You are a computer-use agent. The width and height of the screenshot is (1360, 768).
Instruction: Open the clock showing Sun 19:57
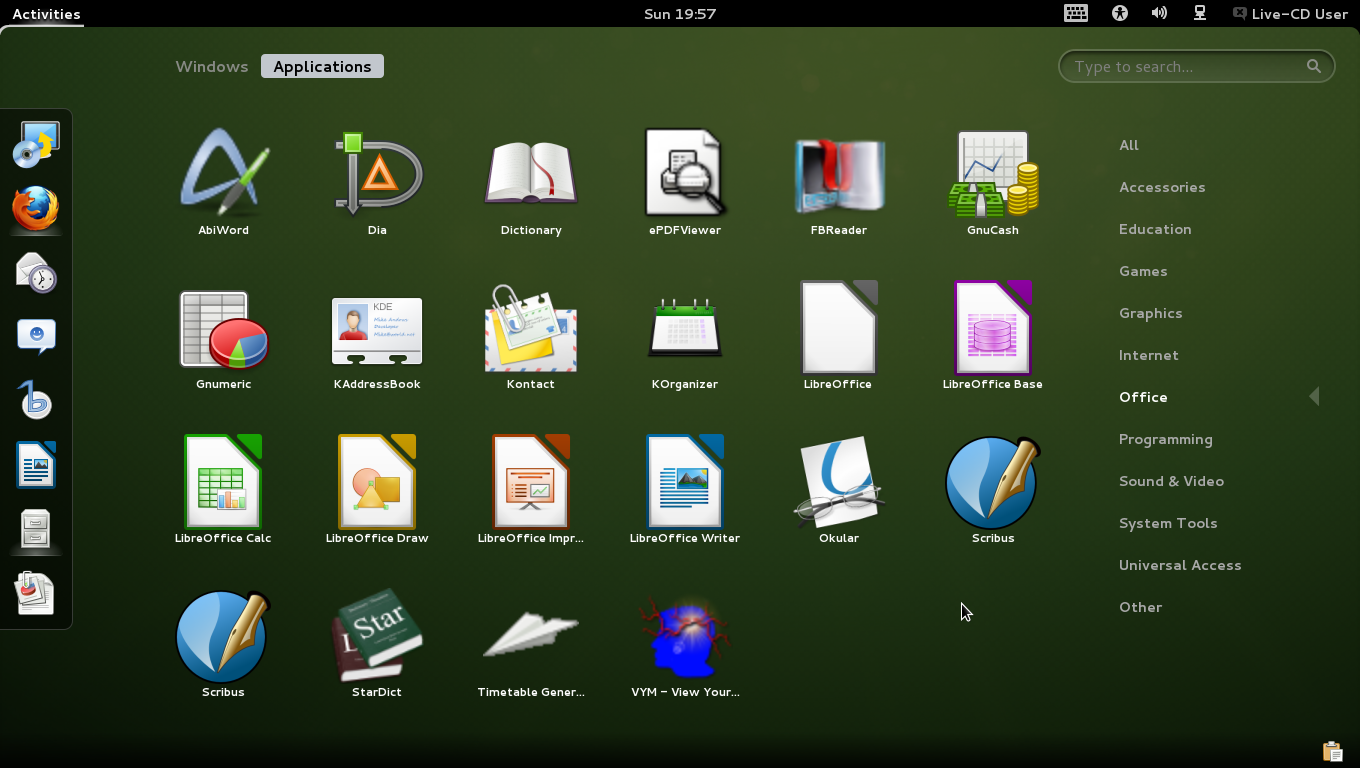[680, 14]
